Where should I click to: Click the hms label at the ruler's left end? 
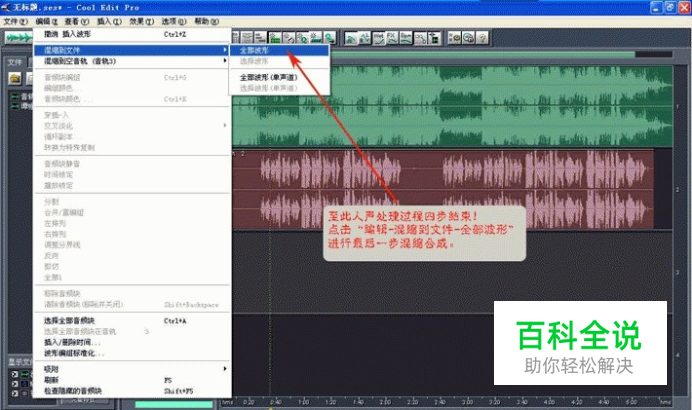(x=227, y=402)
